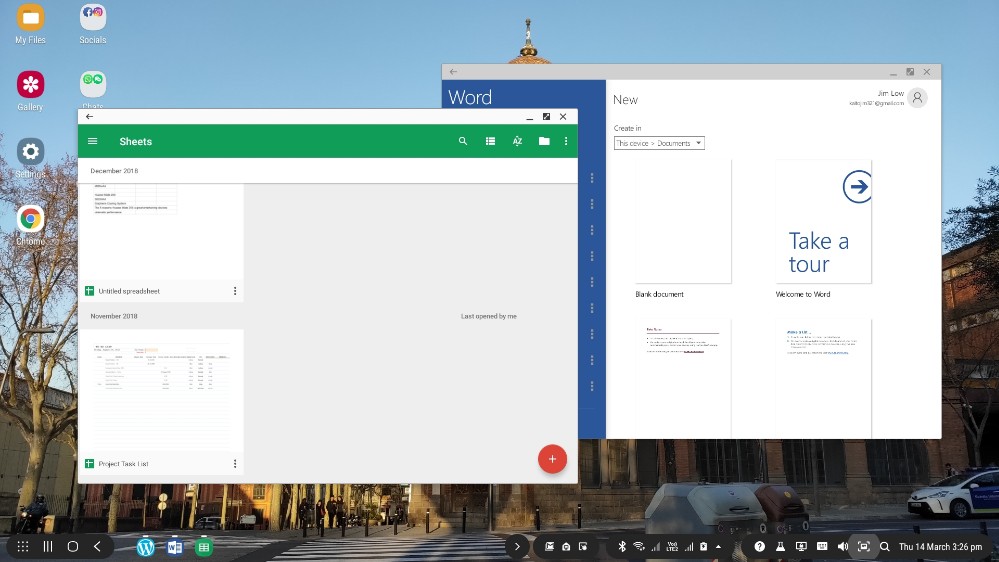Image resolution: width=999 pixels, height=562 pixels.
Task: Maximize the Word window
Action: pos(910,72)
